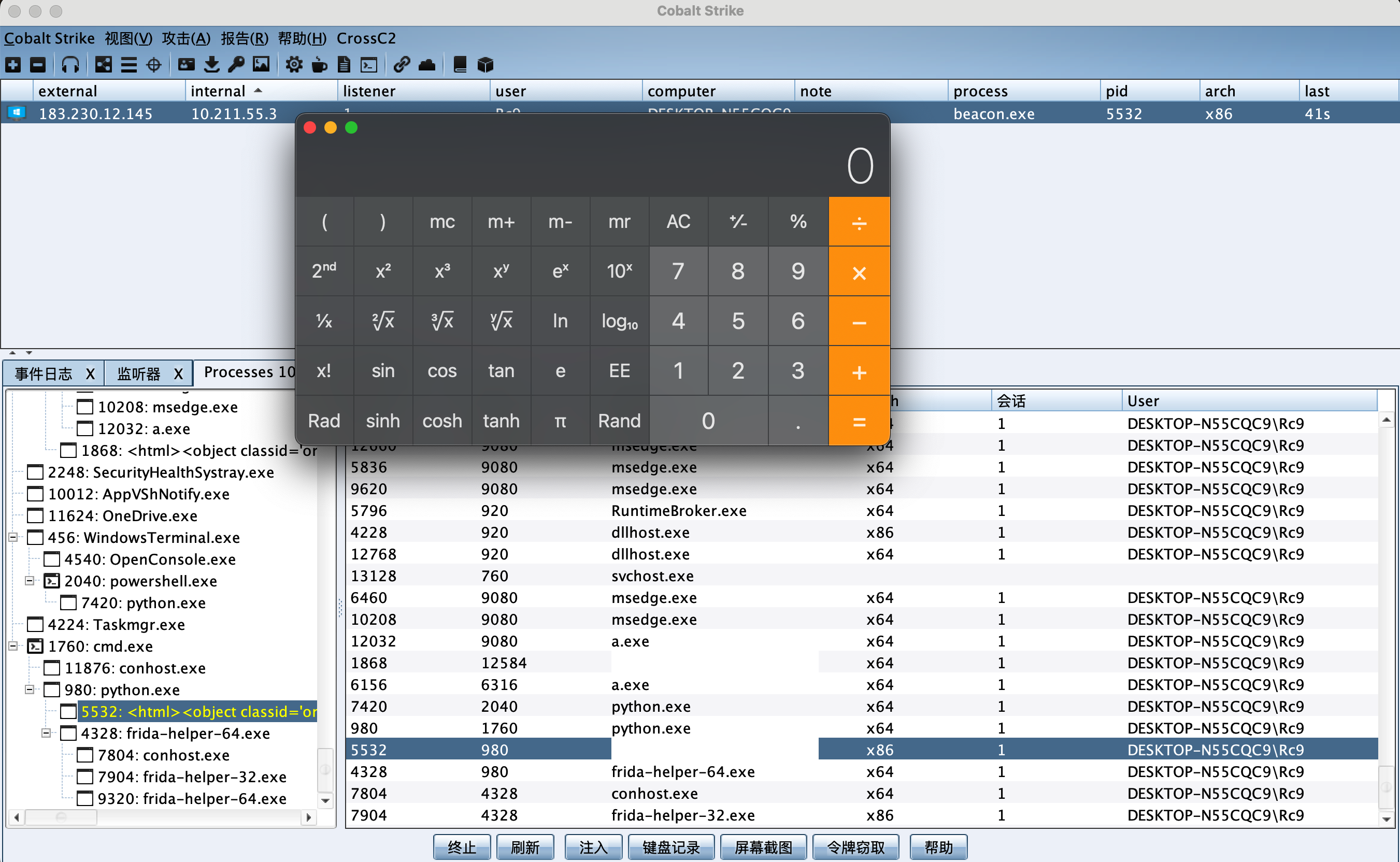Click the 屏幕截图 screenshot button

(x=764, y=847)
